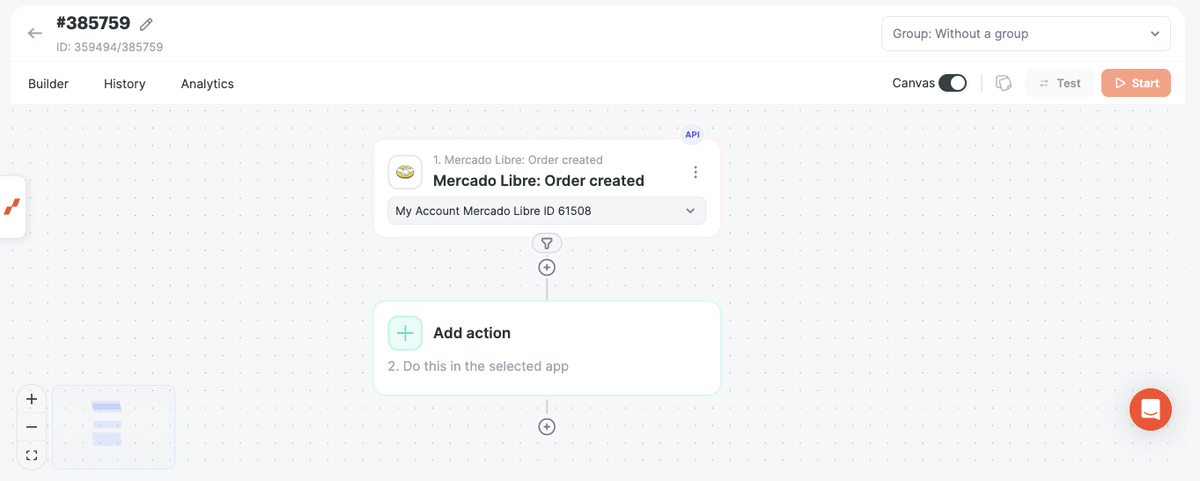
Task: Fit the canvas to view
Action: tap(32, 455)
